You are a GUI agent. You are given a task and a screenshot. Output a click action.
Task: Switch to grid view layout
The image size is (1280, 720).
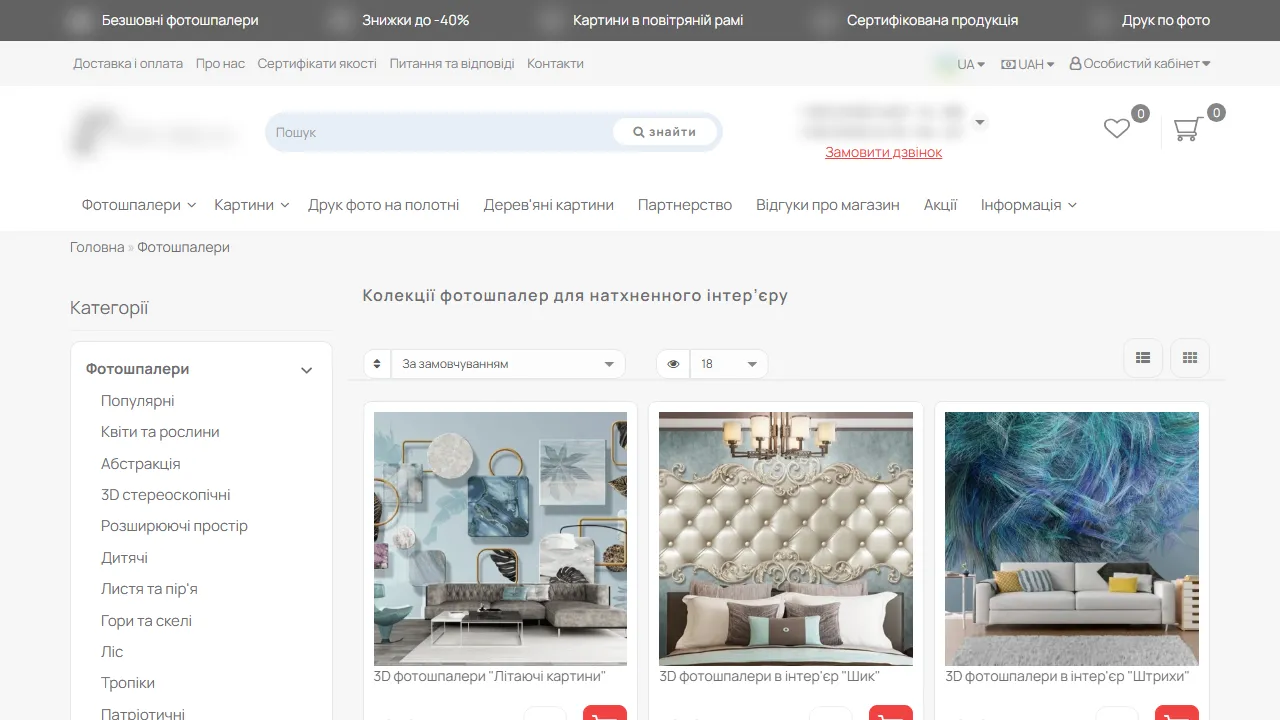click(1190, 358)
